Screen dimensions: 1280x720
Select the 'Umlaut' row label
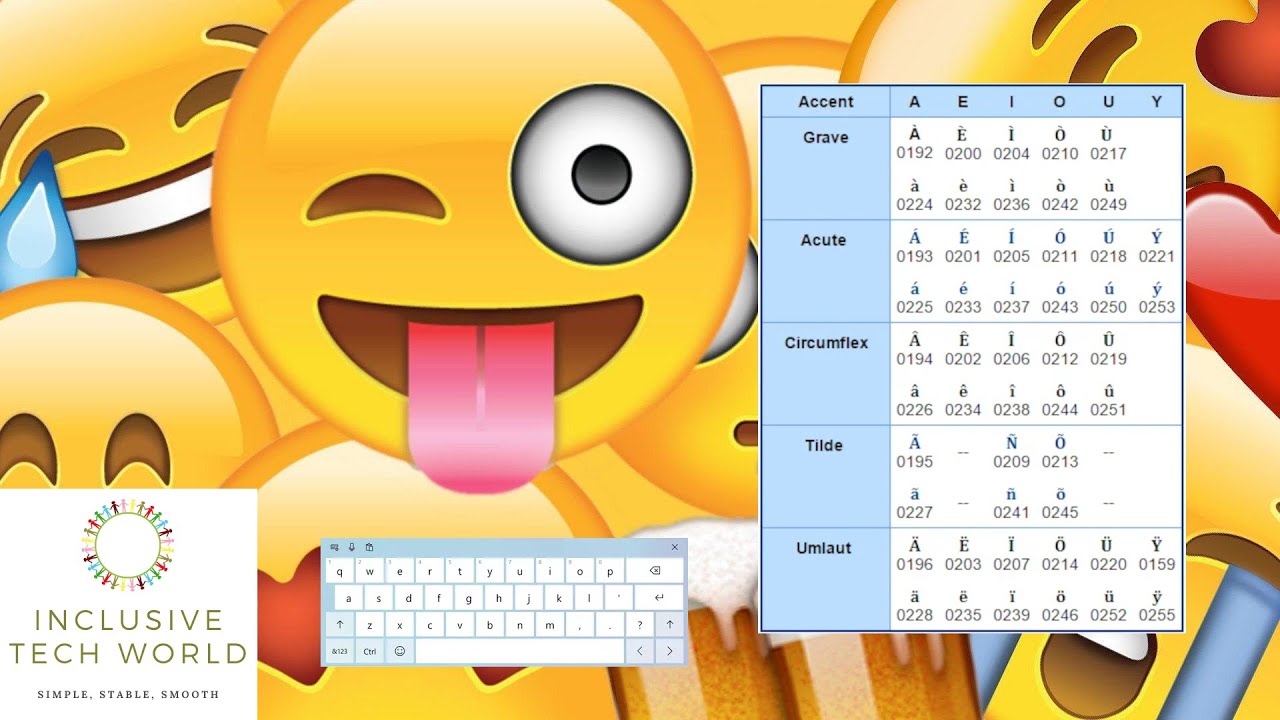click(825, 548)
